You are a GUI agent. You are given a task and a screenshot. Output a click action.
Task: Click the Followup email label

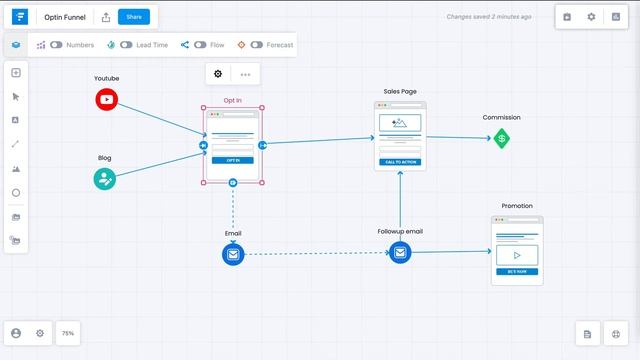coord(400,231)
